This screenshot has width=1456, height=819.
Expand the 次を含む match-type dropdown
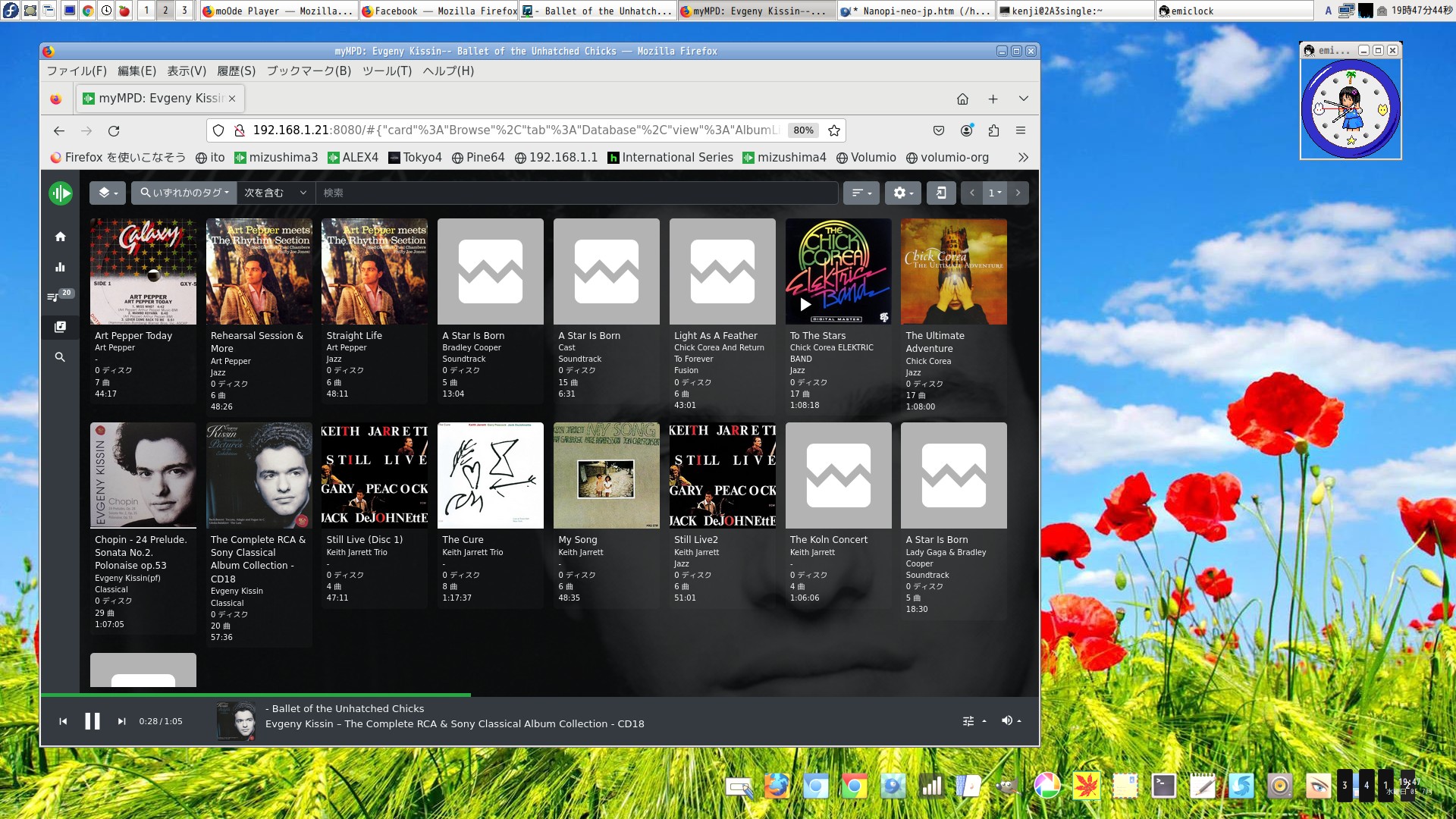pos(275,193)
